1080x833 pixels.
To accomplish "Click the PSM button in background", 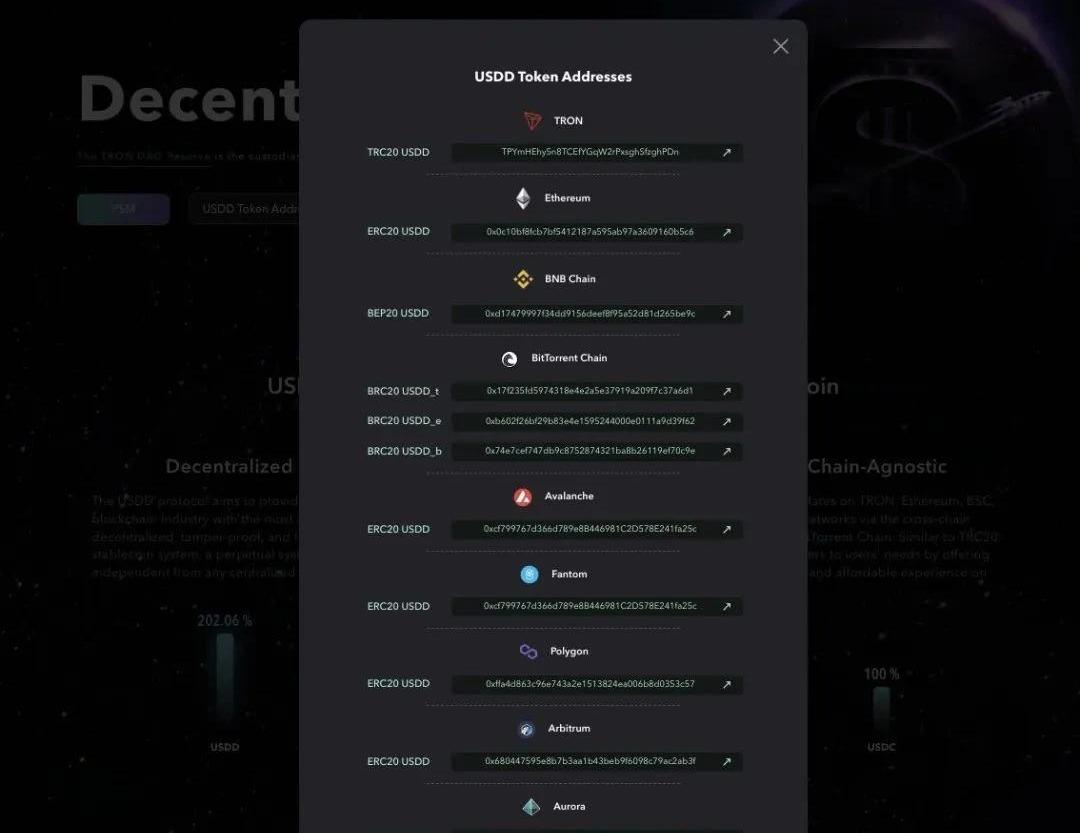I will pyautogui.click(x=123, y=209).
